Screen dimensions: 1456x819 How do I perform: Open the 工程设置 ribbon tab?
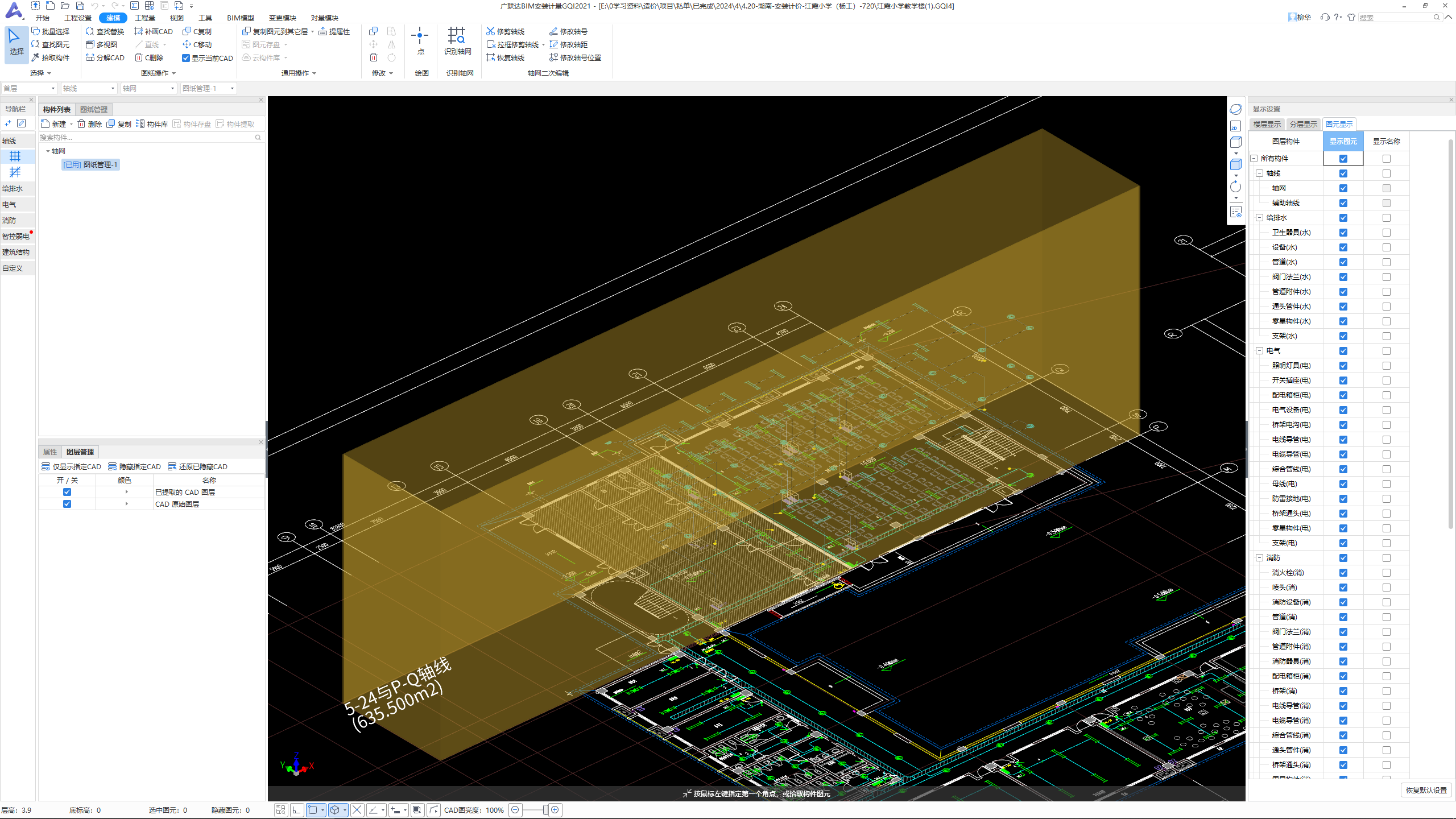click(x=78, y=18)
